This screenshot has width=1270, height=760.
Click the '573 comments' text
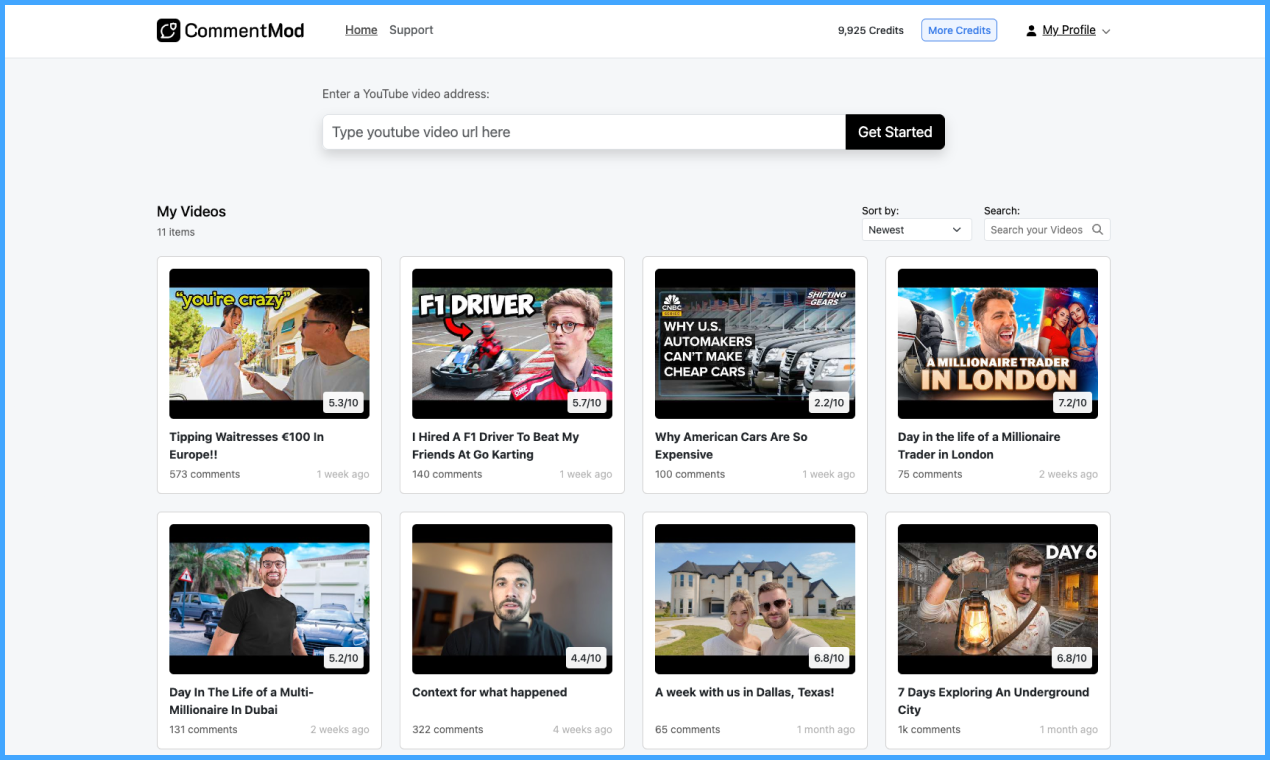204,474
